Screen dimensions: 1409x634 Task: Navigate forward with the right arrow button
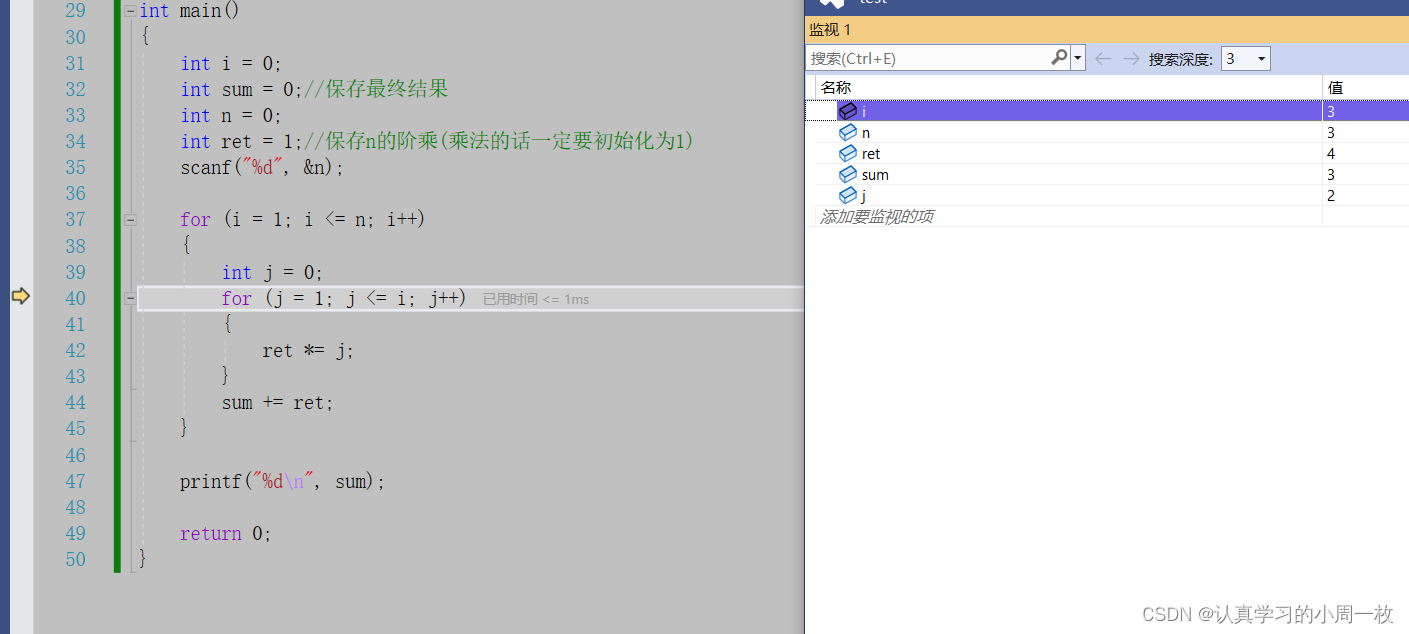(x=1131, y=59)
